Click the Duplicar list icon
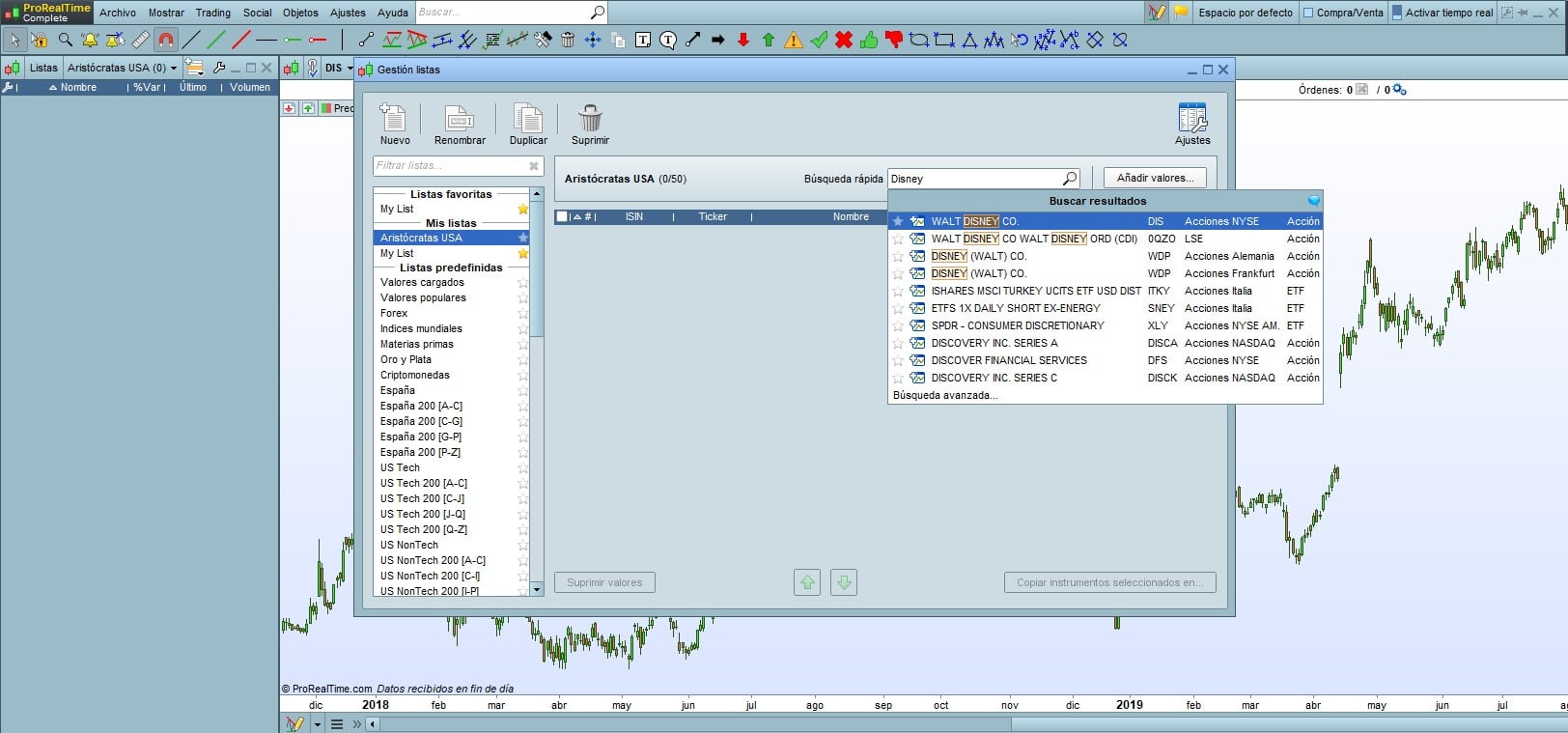 (x=528, y=118)
